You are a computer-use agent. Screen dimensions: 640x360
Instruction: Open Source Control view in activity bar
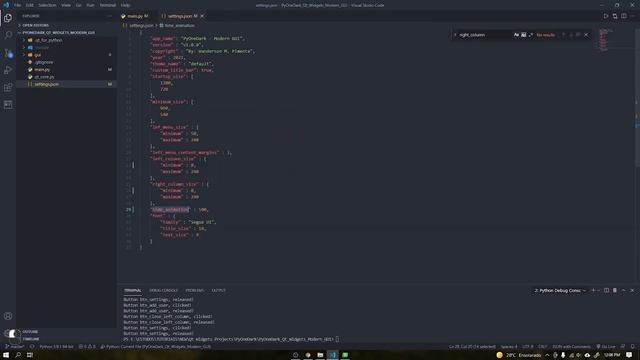click(8, 53)
